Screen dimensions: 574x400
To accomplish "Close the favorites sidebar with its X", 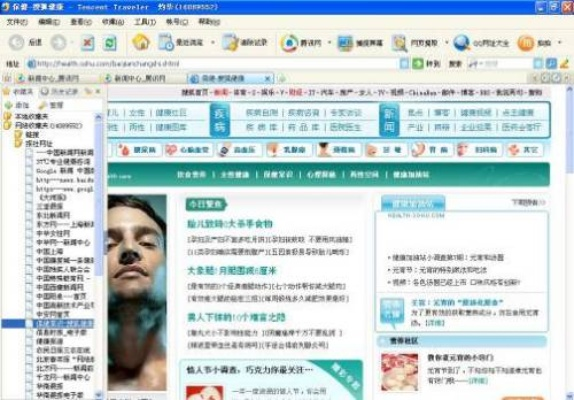I will pos(98,91).
